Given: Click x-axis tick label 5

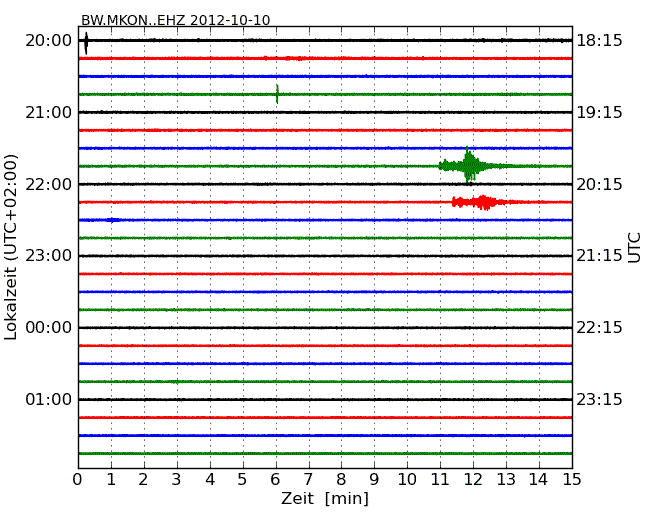Looking at the screenshot, I should pos(243,480).
